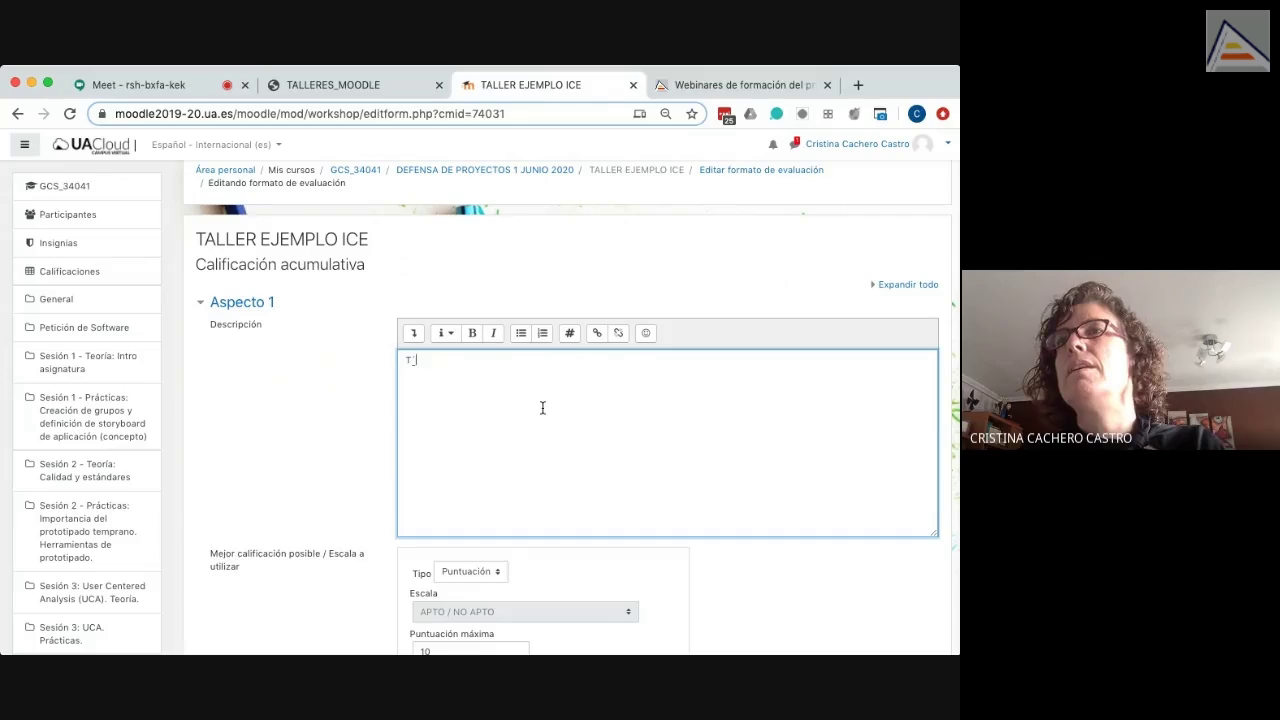Open Sesión 3: UCA. Prácticas item
Viewport: 1280px width, 720px height.
click(86, 634)
